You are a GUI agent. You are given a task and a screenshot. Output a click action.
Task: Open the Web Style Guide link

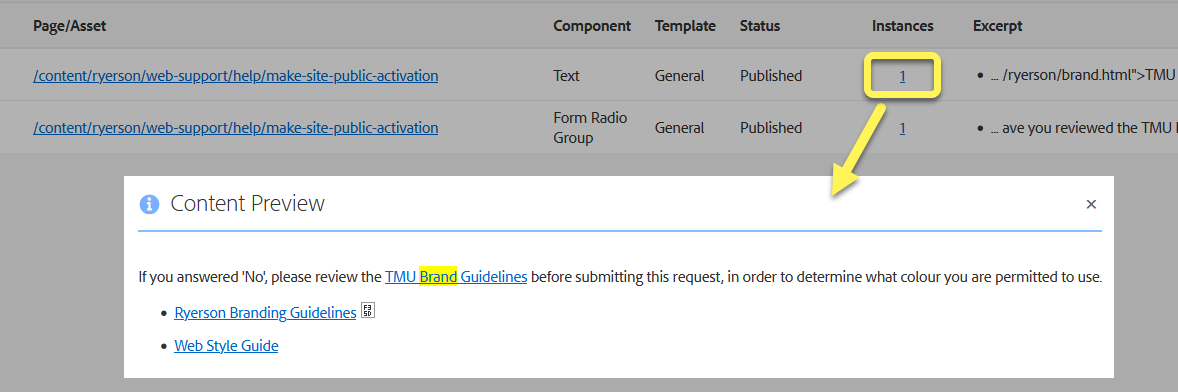click(226, 346)
